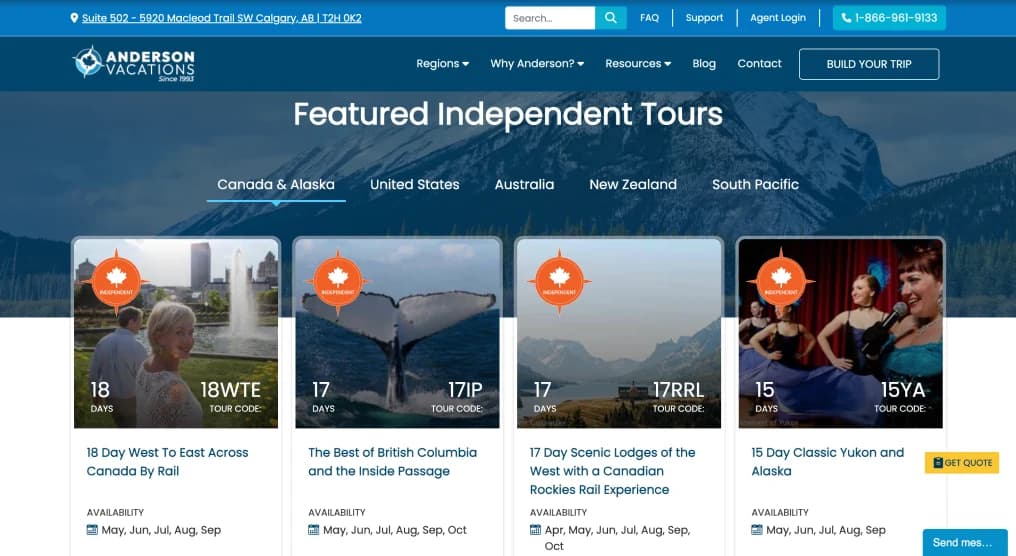The height and width of the screenshot is (556, 1016).
Task: Open 17 Day Scenic Lodges of the West link
Action: pyautogui.click(x=612, y=471)
